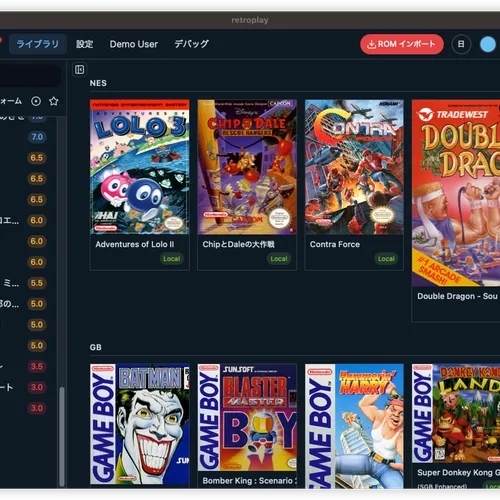Image resolution: width=500 pixels, height=500 pixels.
Task: Click the Local badge under ChipとDaleの大作戦
Action: click(x=279, y=259)
